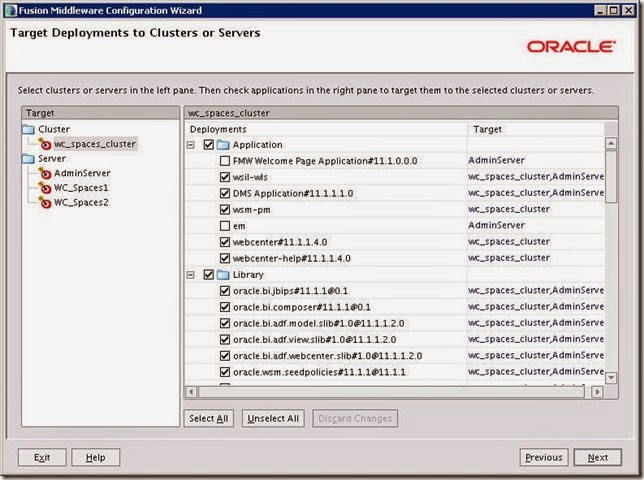Click 'DMS Application#11.1.1.1.0' deployment name
The height and width of the screenshot is (480, 644).
tap(293, 193)
